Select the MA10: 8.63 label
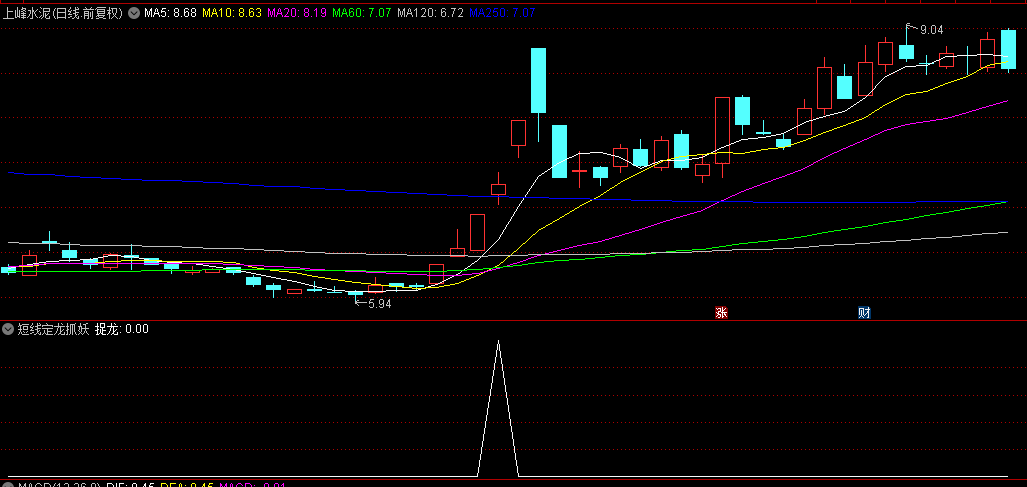 pyautogui.click(x=232, y=12)
